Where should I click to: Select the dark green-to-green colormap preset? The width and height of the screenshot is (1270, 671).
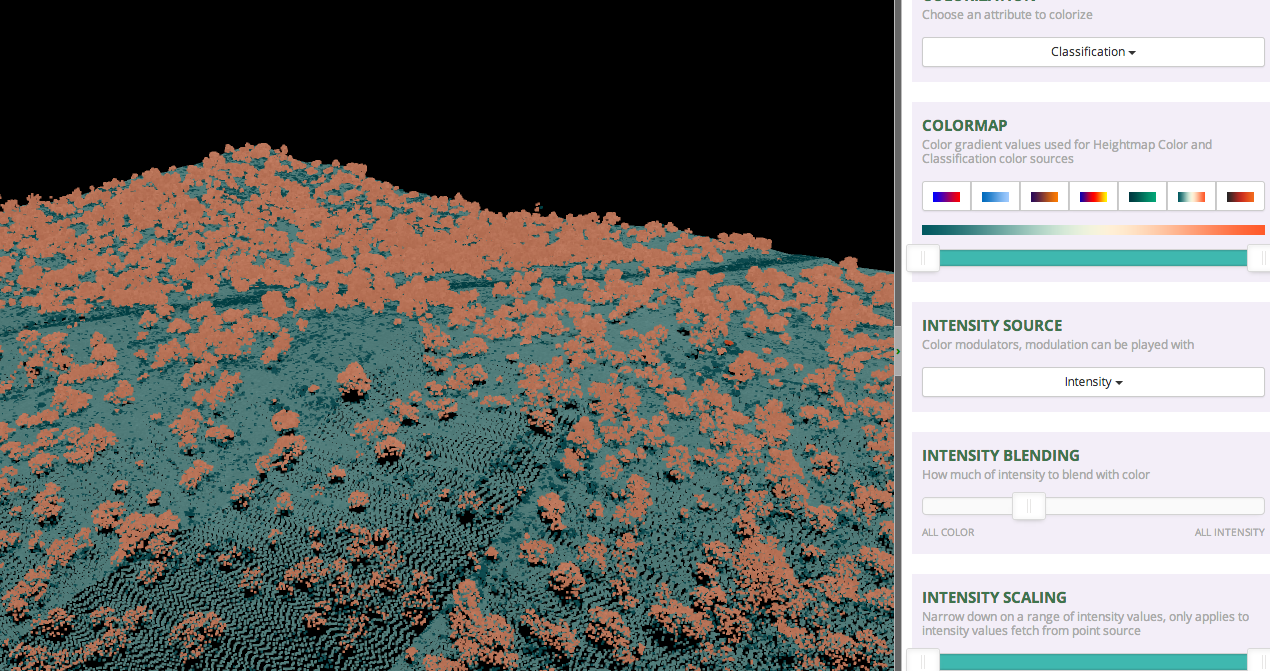pos(1142,196)
